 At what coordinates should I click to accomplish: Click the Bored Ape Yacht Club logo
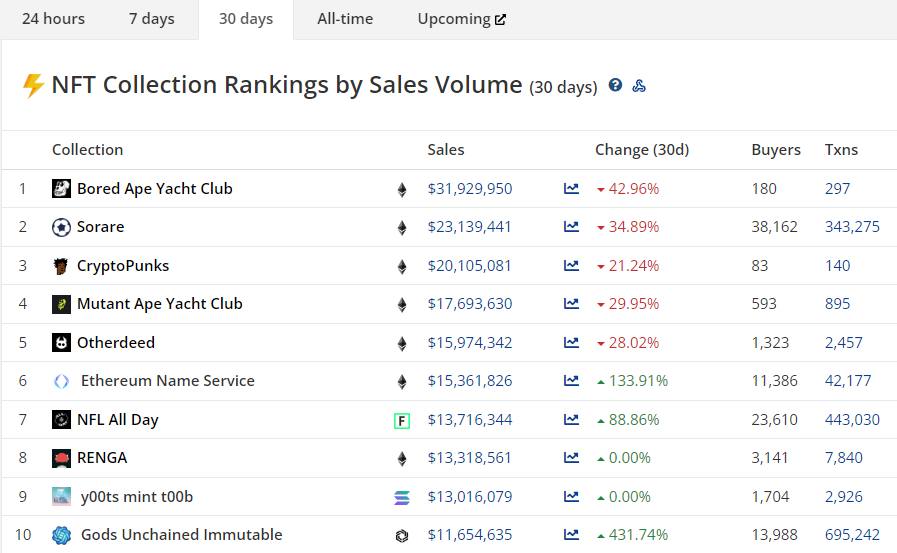[62, 189]
